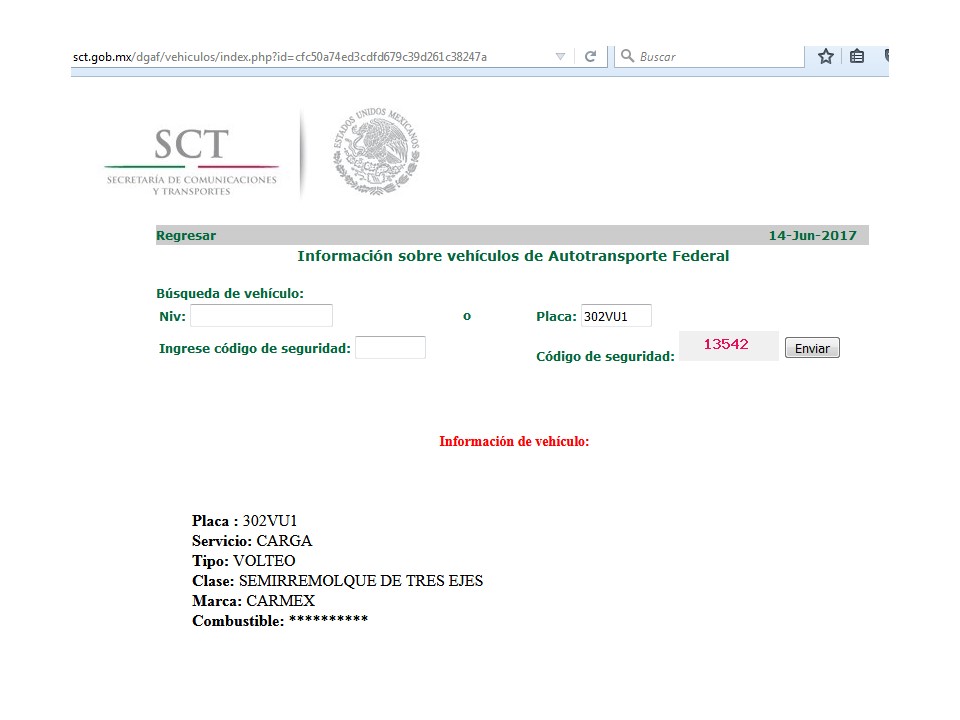The image size is (960, 720).
Task: Select the sct.gob.mx address bar URL
Action: coord(280,57)
